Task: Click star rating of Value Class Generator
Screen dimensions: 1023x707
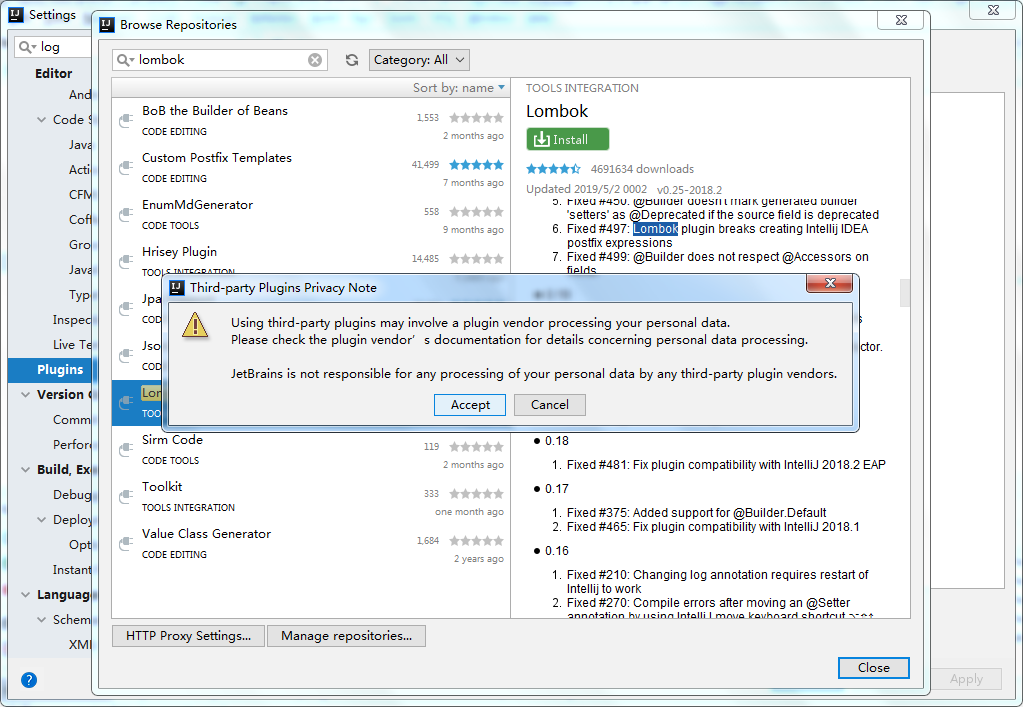Action: coord(476,540)
